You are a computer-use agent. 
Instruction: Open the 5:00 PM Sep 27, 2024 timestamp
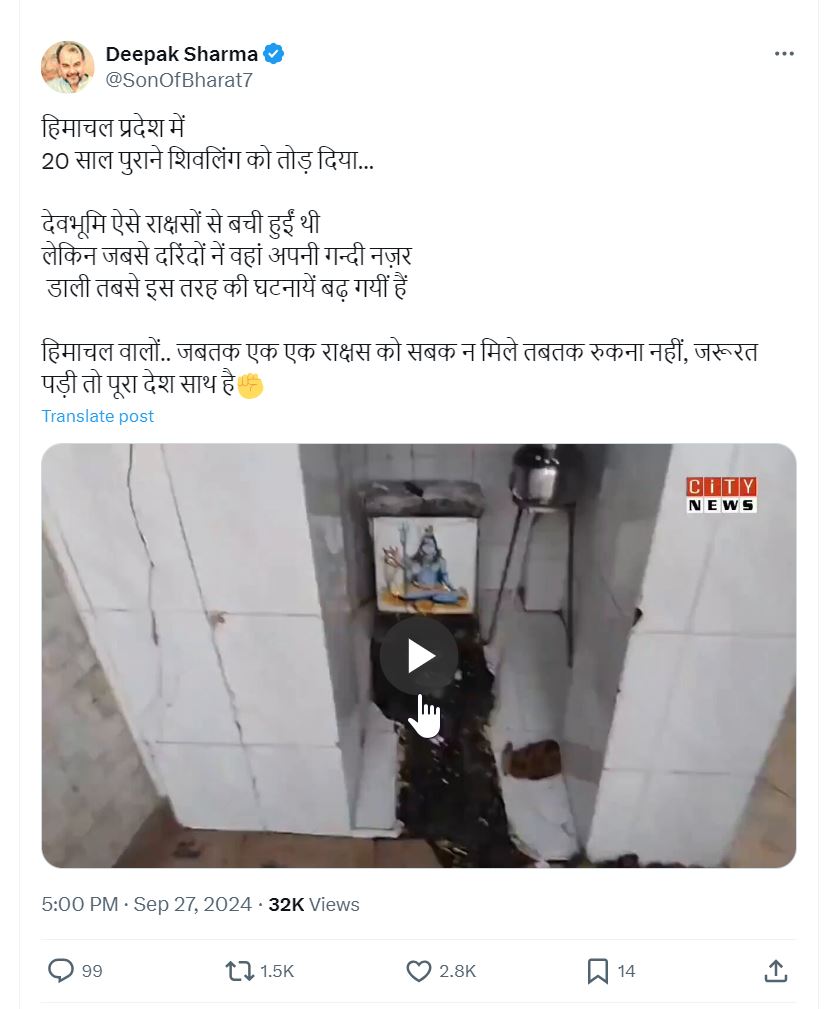pyautogui.click(x=146, y=904)
